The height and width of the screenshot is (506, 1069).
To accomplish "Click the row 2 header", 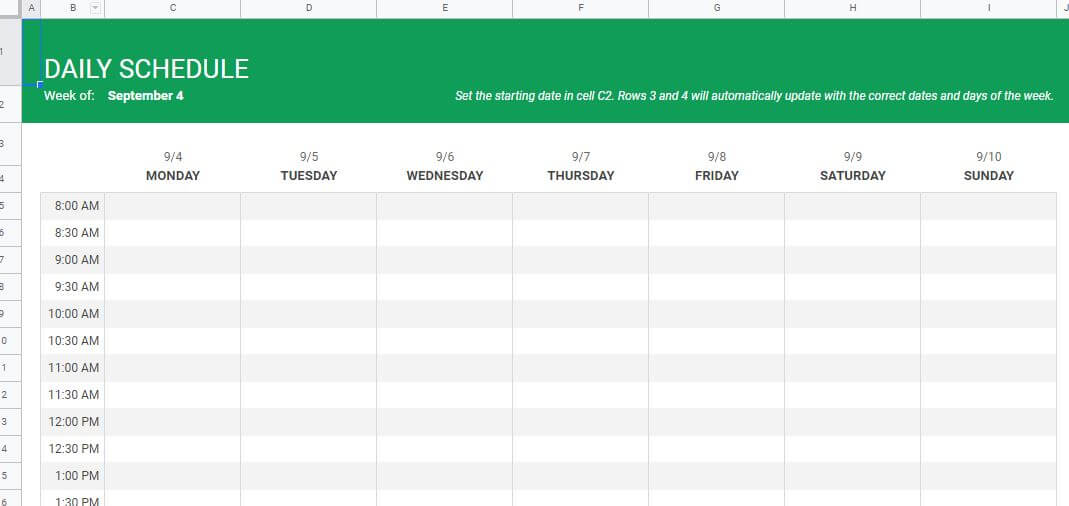I will (x=10, y=104).
